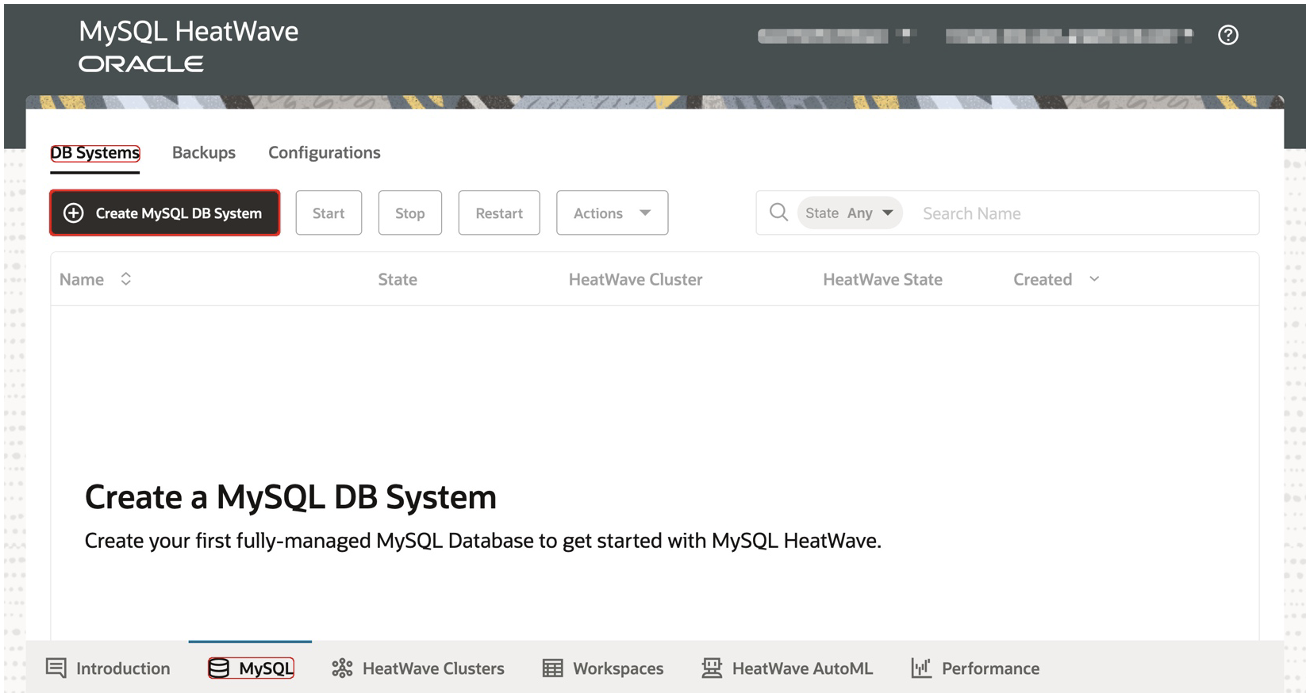The height and width of the screenshot is (696, 1310).
Task: Click the ORACLE logo in the header
Action: click(140, 64)
